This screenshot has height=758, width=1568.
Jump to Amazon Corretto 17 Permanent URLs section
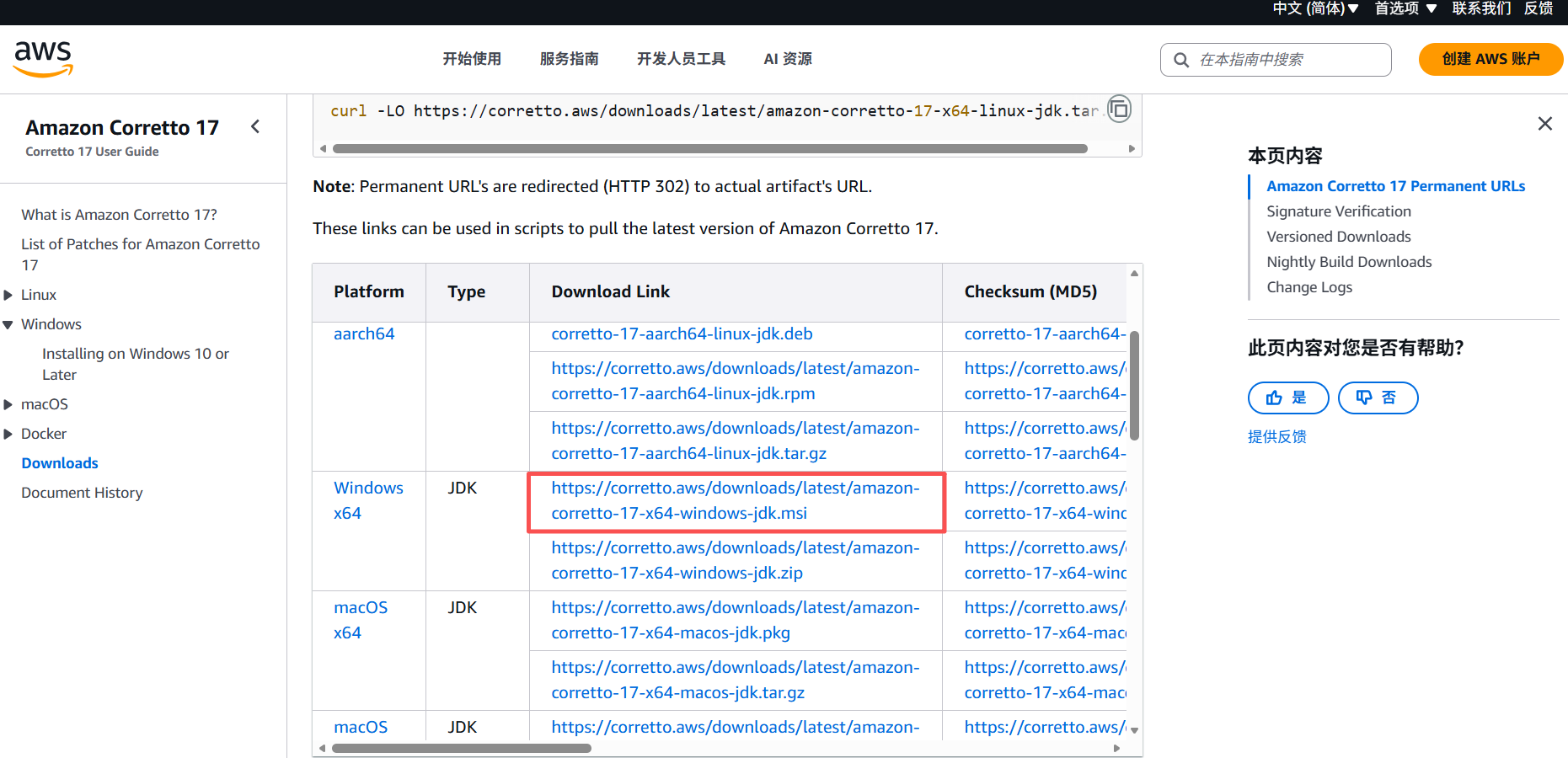(x=1395, y=186)
